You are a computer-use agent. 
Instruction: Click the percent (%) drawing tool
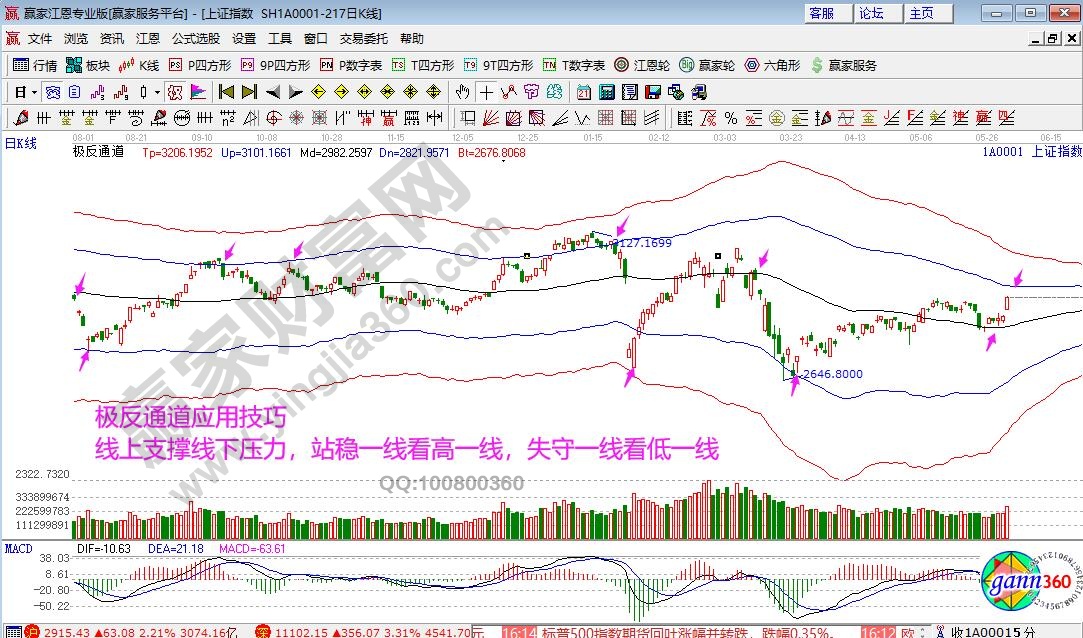click(x=731, y=118)
